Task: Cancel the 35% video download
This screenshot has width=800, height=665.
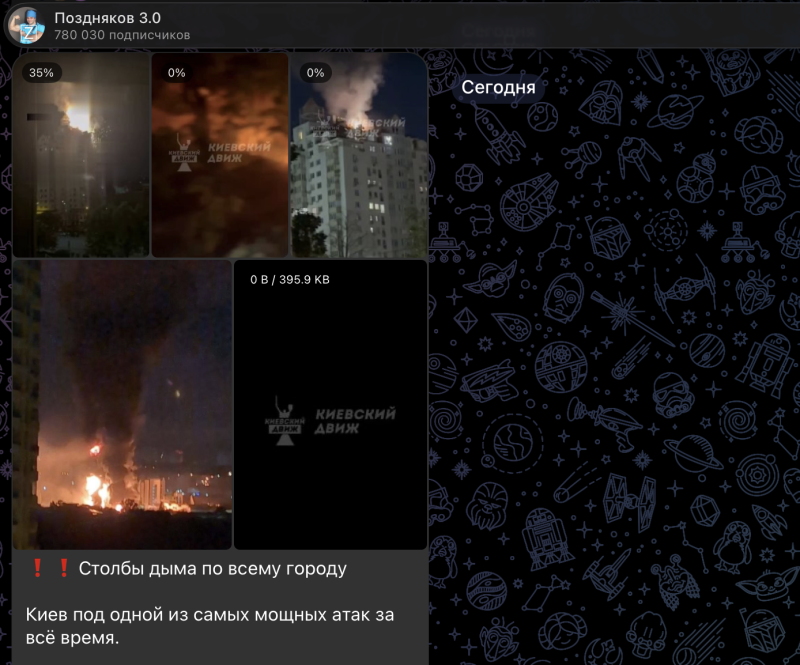Action: (41, 73)
